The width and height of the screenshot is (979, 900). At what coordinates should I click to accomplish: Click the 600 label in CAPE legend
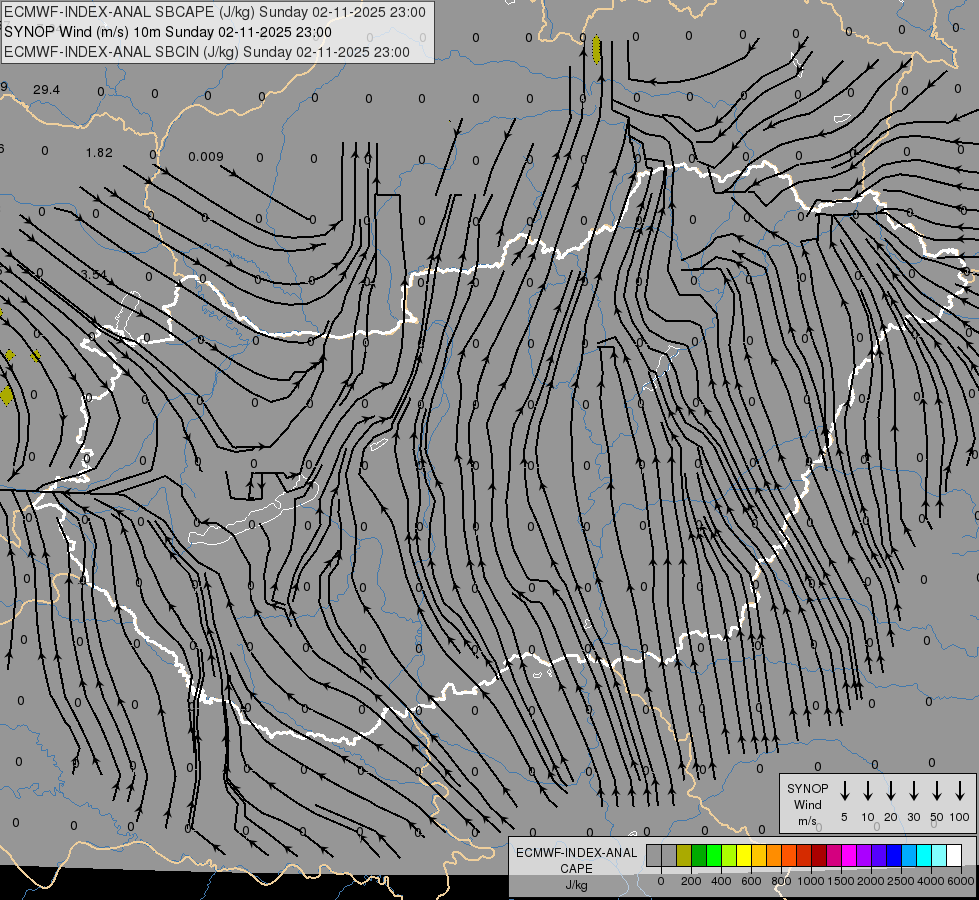(751, 881)
